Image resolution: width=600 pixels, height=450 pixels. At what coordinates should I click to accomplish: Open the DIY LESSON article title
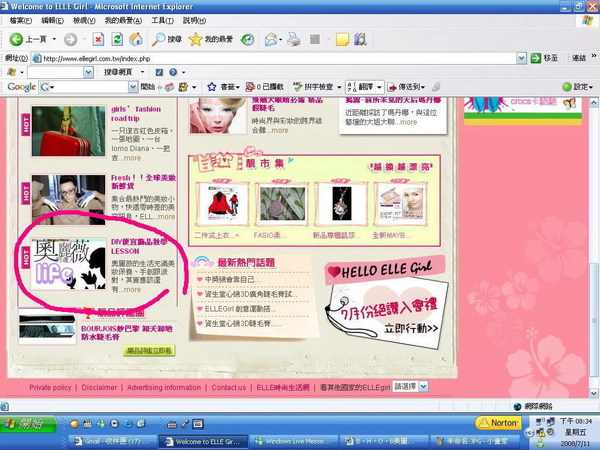(x=139, y=246)
